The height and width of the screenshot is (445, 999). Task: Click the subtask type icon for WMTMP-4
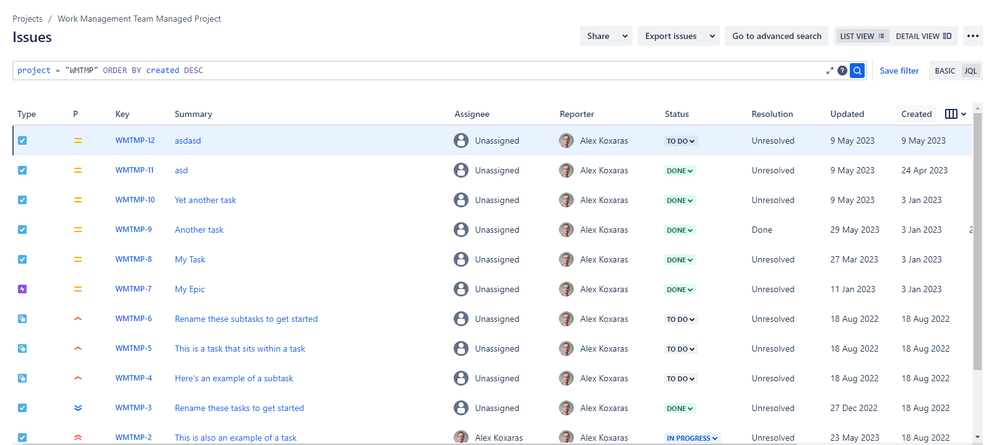(x=22, y=378)
